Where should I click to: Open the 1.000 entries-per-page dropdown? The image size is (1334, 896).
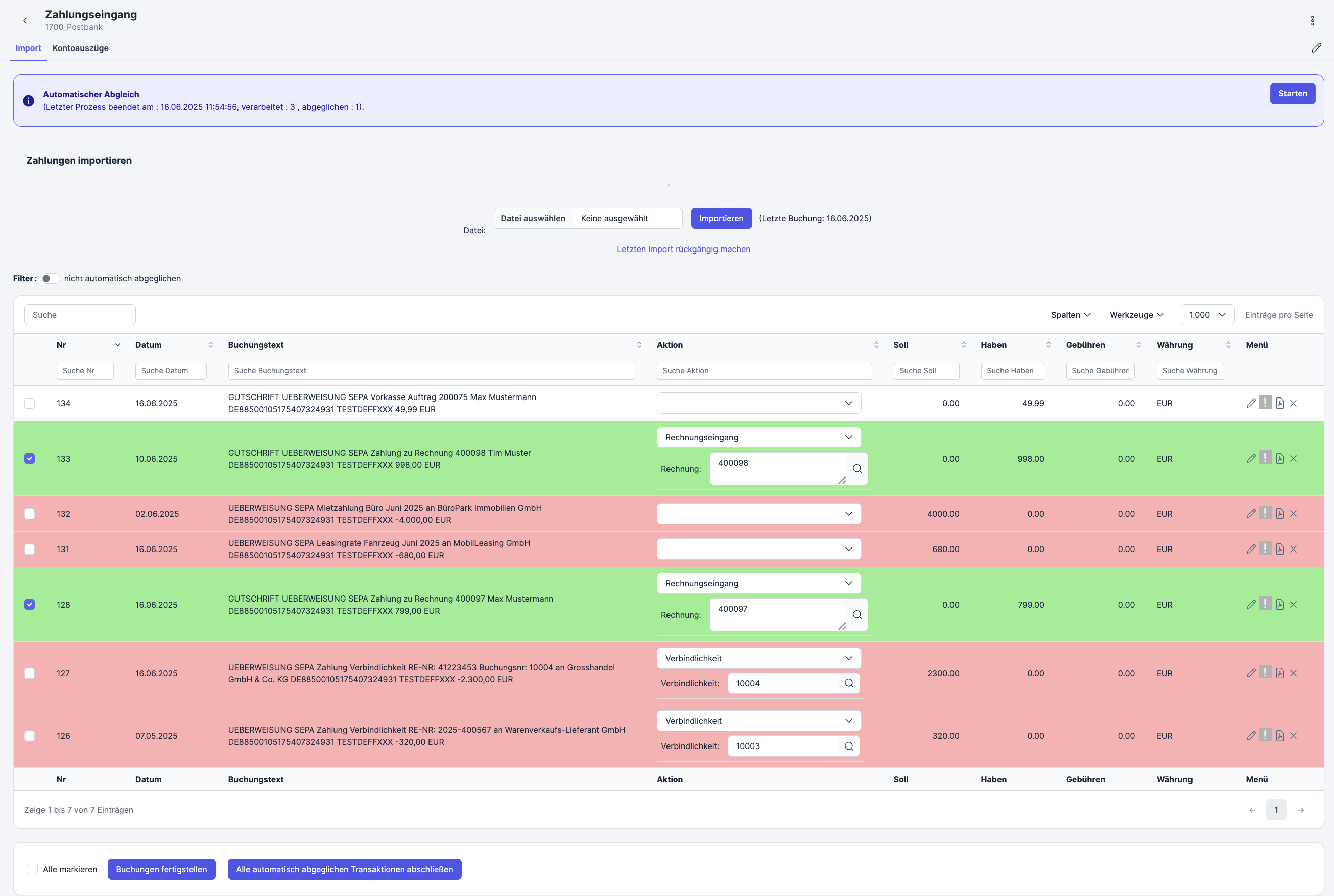1207,315
